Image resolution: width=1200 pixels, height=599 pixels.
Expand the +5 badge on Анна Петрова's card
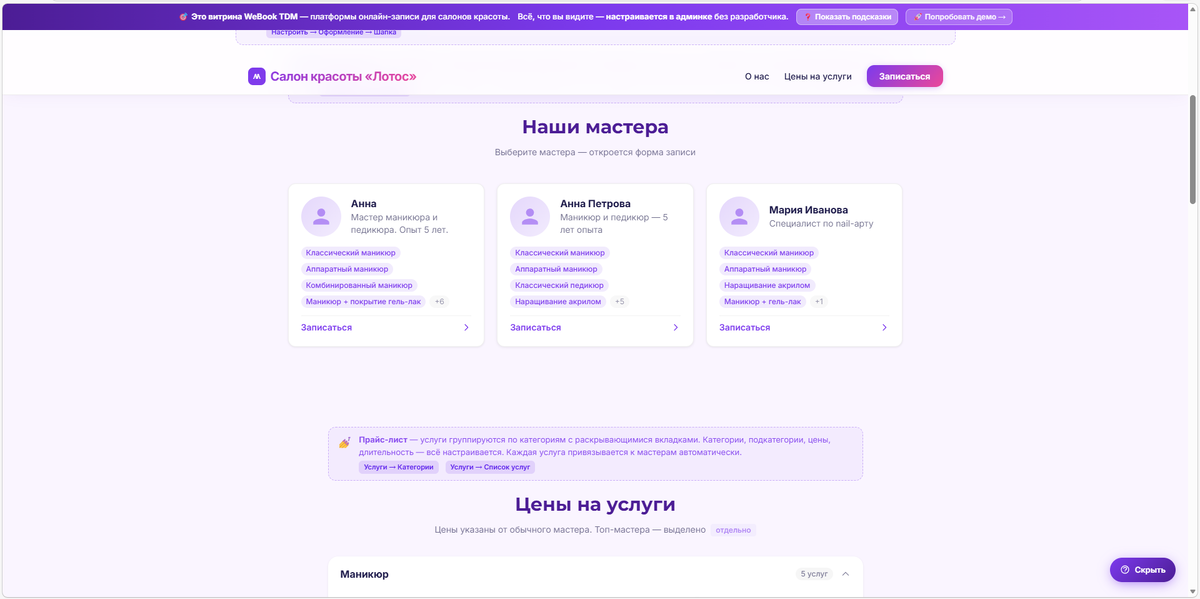(x=618, y=300)
